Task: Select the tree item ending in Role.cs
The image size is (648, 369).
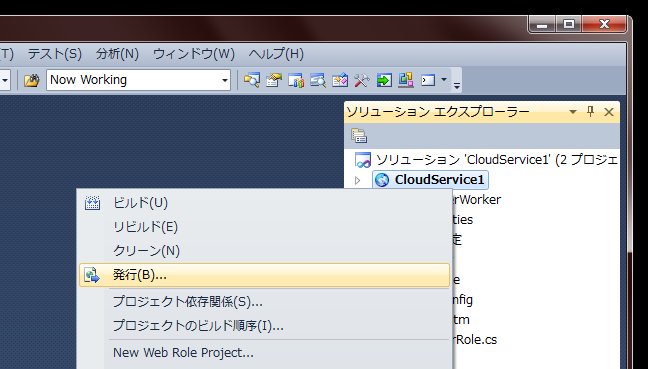Action: pos(476,340)
